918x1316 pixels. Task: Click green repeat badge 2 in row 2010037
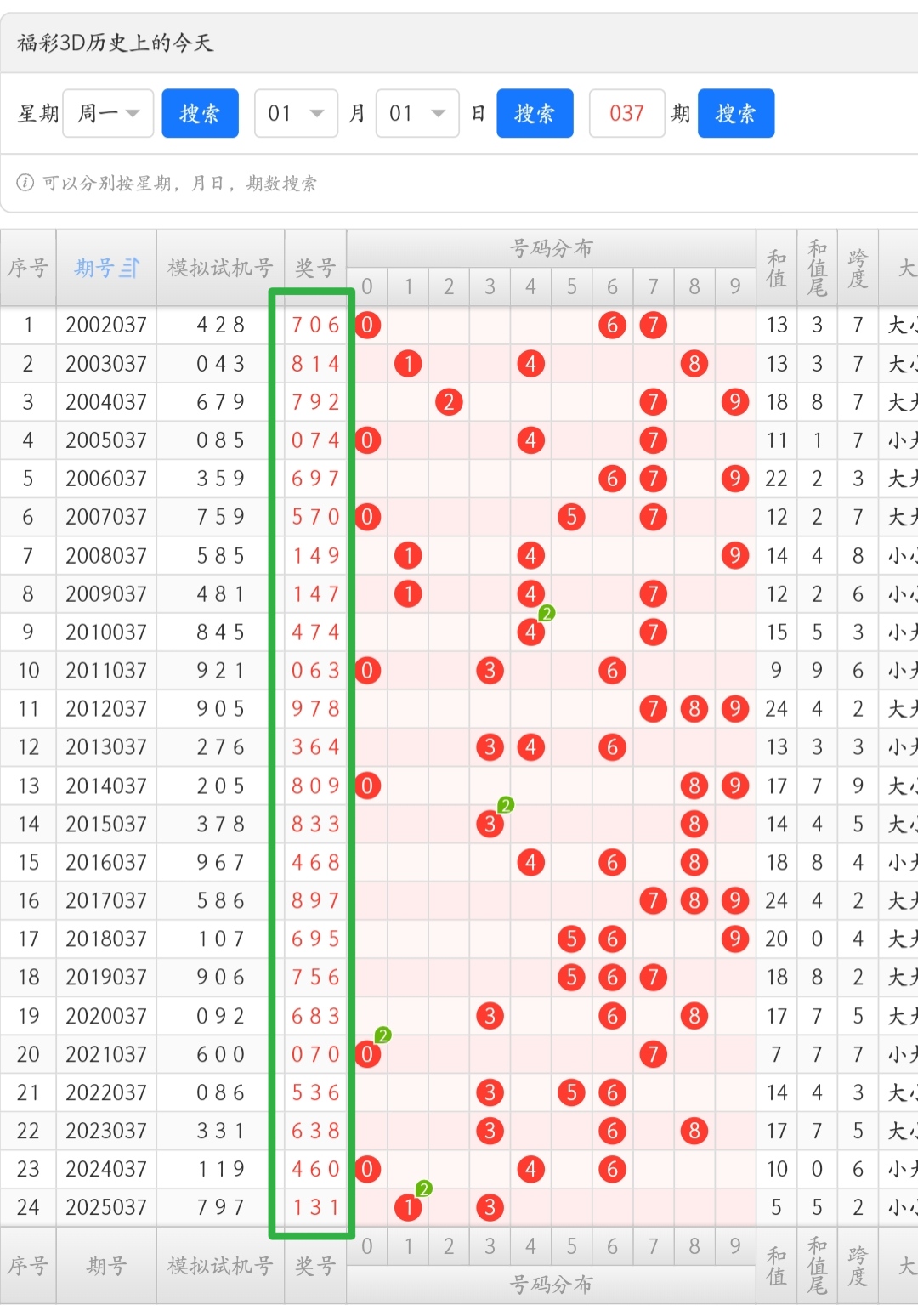547,613
